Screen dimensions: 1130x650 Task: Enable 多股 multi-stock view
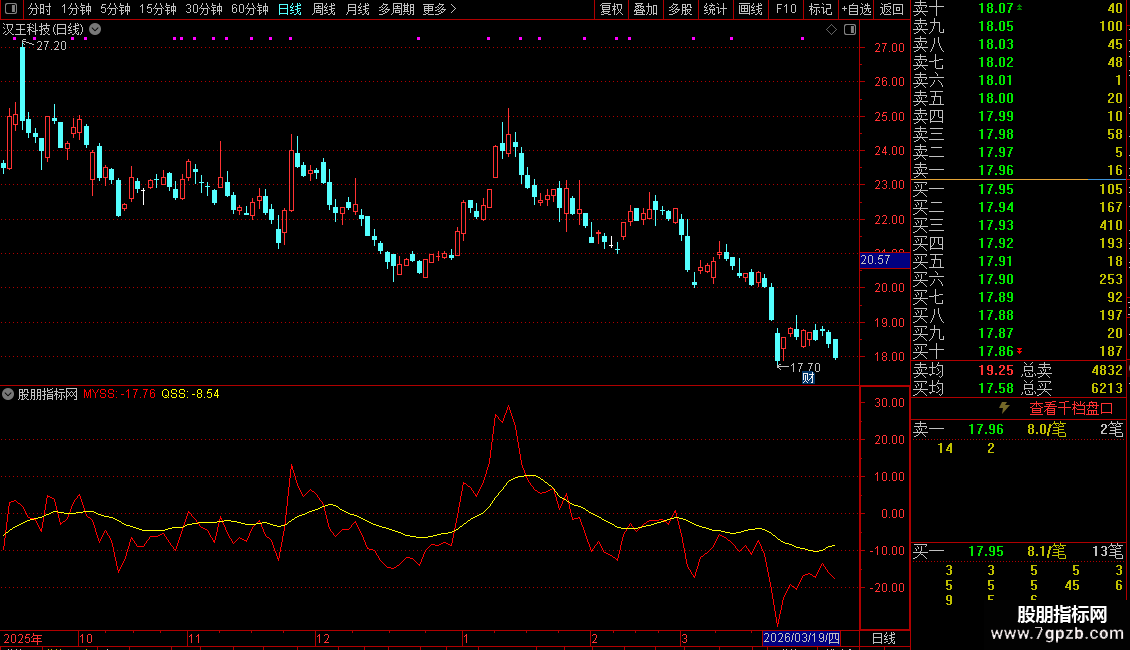pyautogui.click(x=680, y=9)
